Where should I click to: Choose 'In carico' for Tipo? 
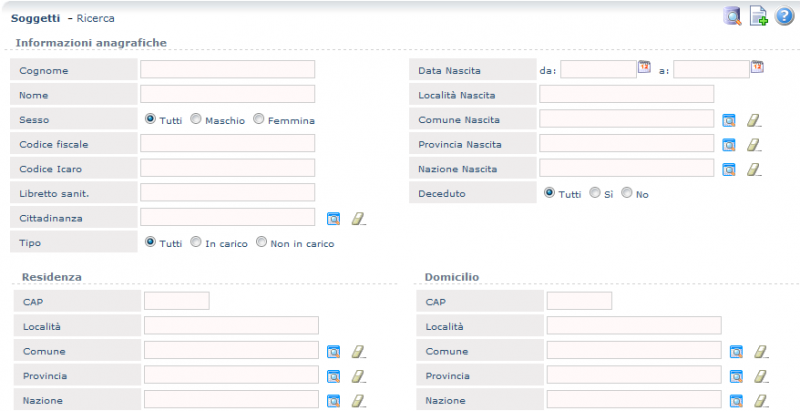[x=196, y=242]
